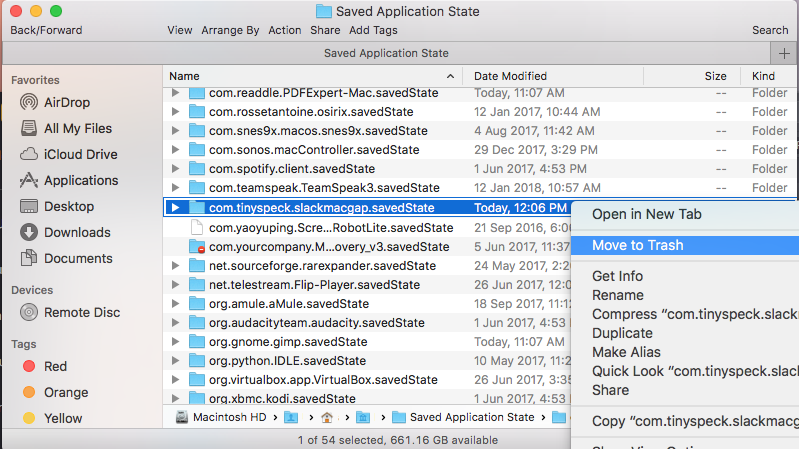799x449 pixels.
Task: Click the com.spotify.client.savedState folder icon
Action: [197, 169]
